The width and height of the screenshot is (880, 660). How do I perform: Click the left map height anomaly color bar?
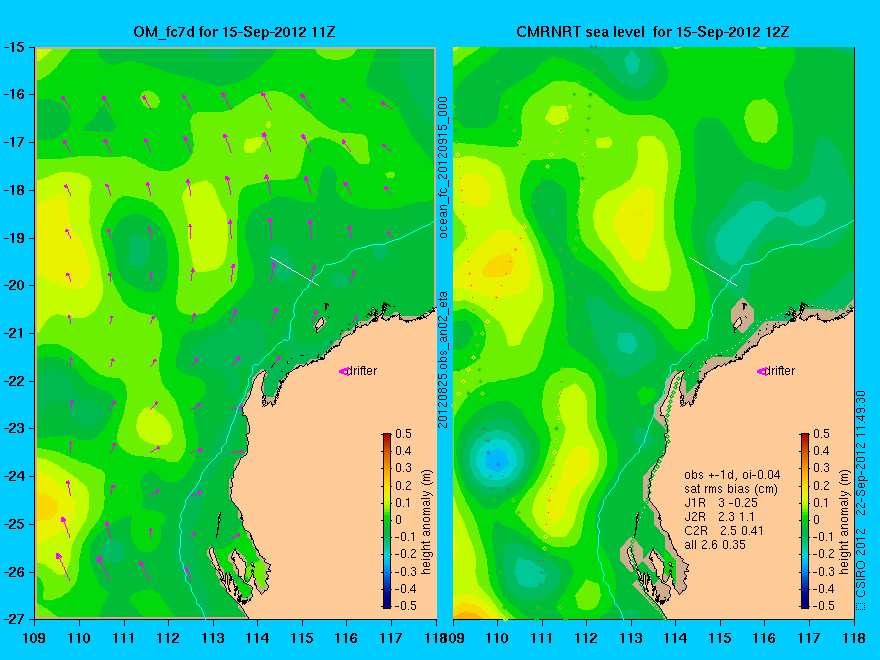coord(387,520)
